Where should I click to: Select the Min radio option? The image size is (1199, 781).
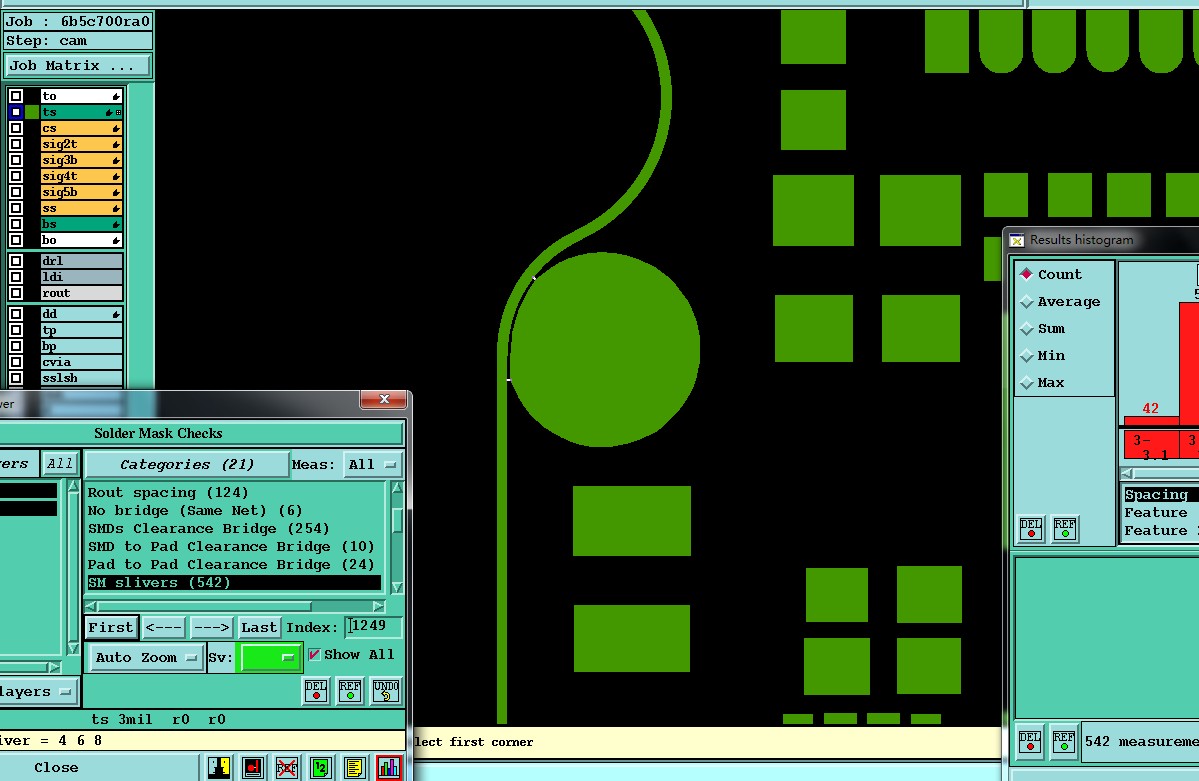tap(1027, 356)
